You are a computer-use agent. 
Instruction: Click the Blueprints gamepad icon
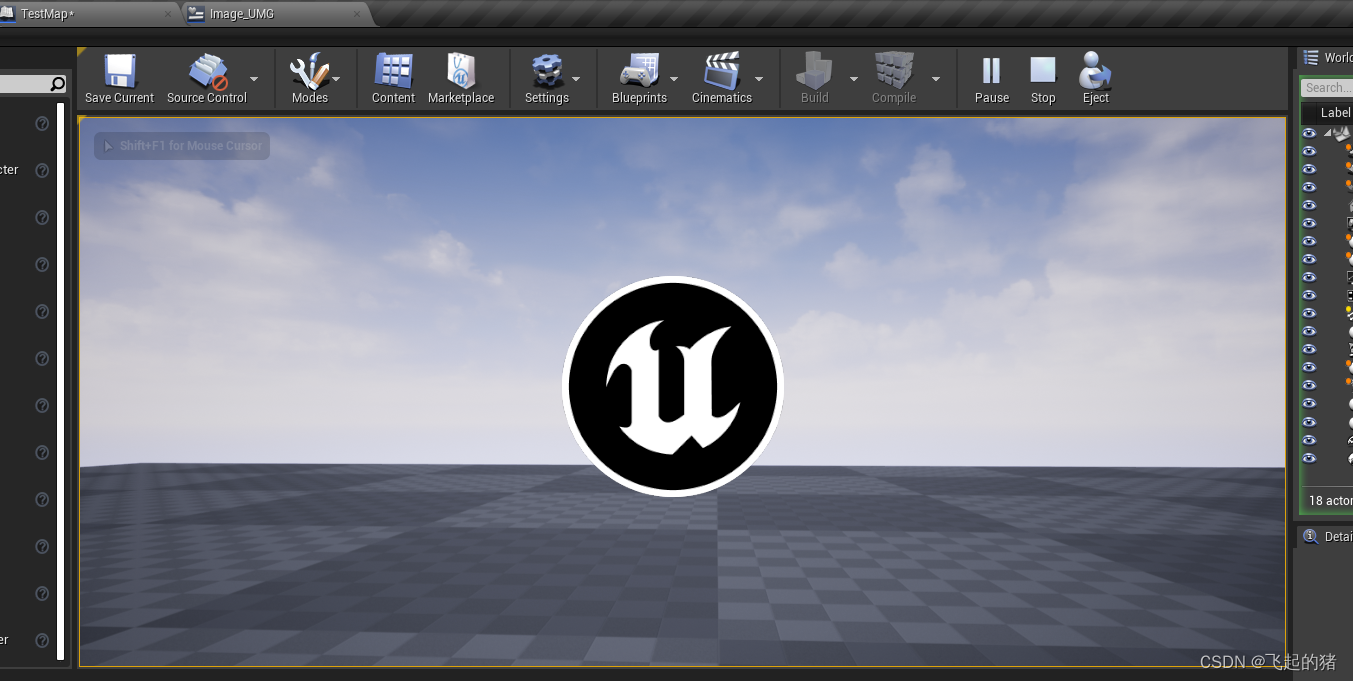(x=639, y=72)
